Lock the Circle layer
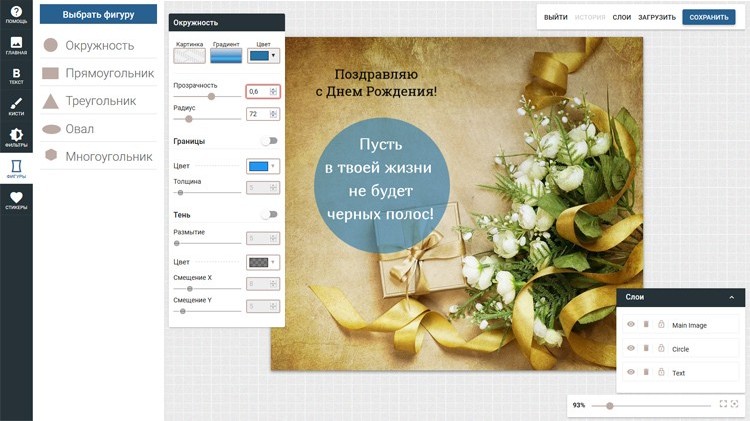Screen dimensions: 750x421 pyautogui.click(x=661, y=348)
